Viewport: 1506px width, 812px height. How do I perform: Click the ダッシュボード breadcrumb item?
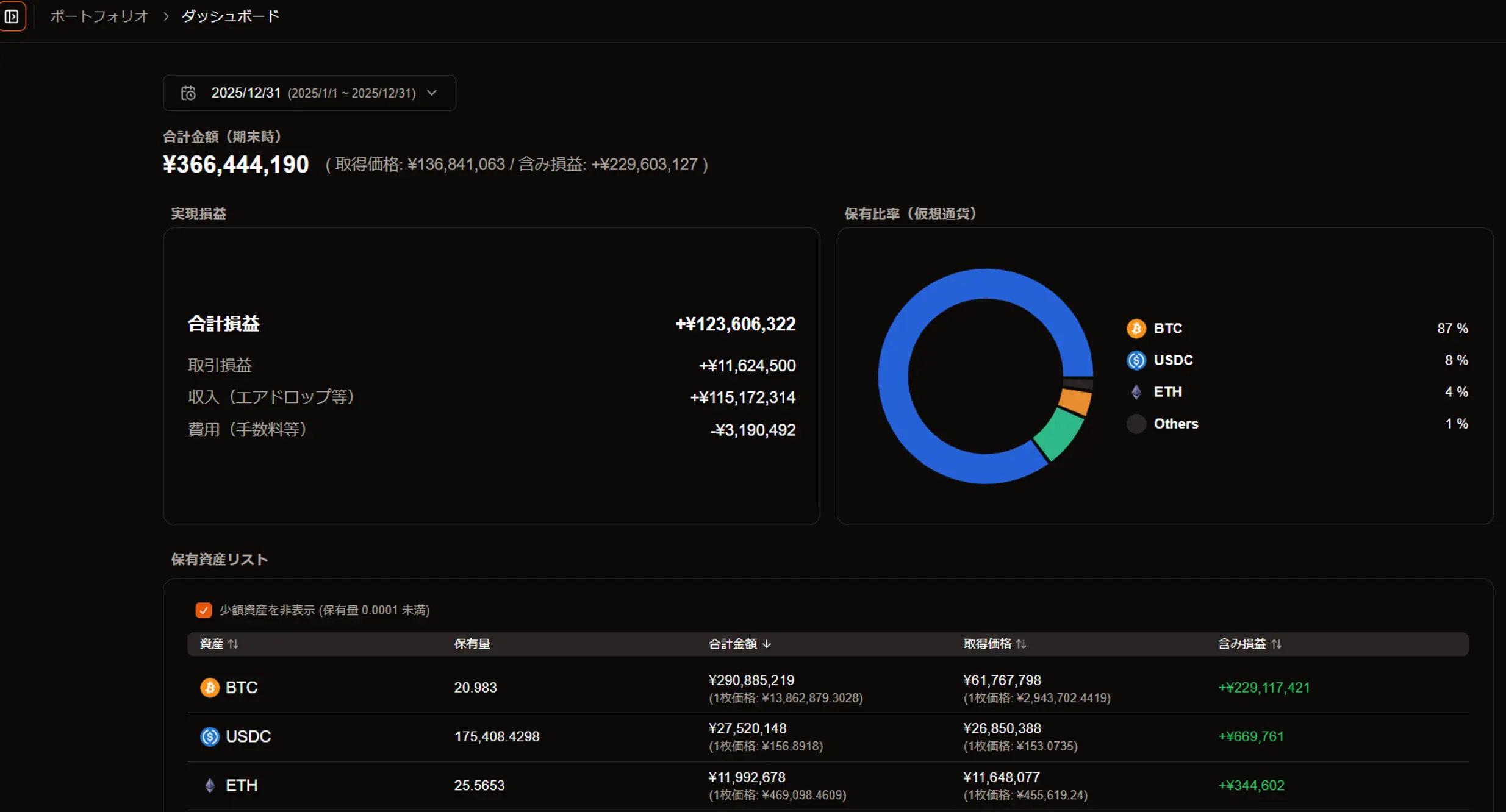(x=230, y=16)
